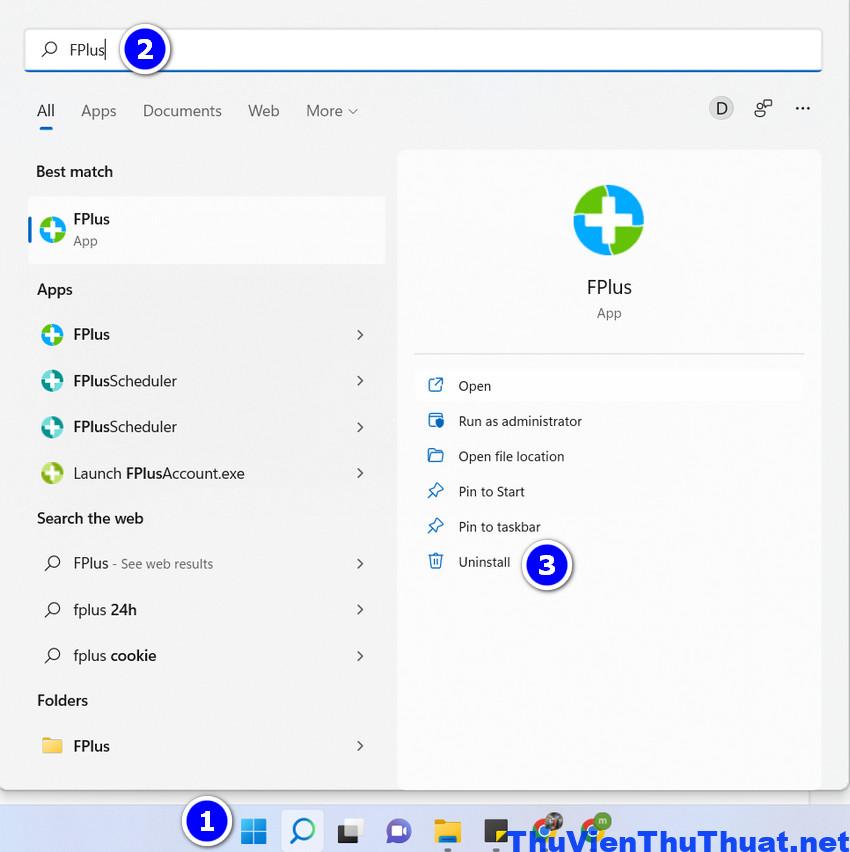850x852 pixels.
Task: Open the Documents tab
Action: point(182,111)
